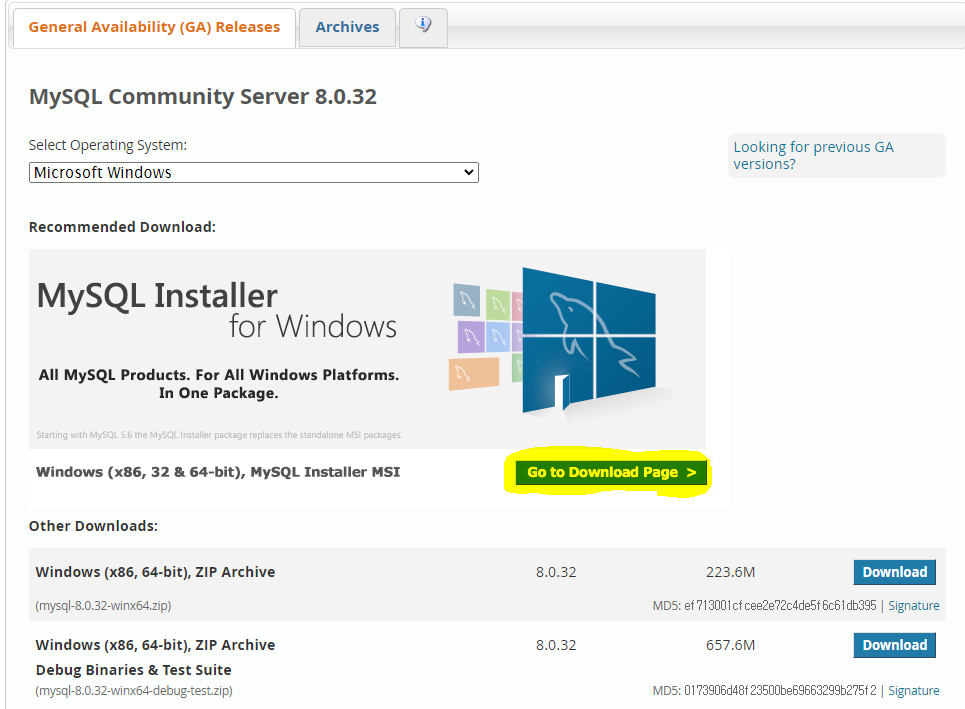Expand the Select Operating System dropdown
Screen dimensions: 965x709
coord(254,172)
